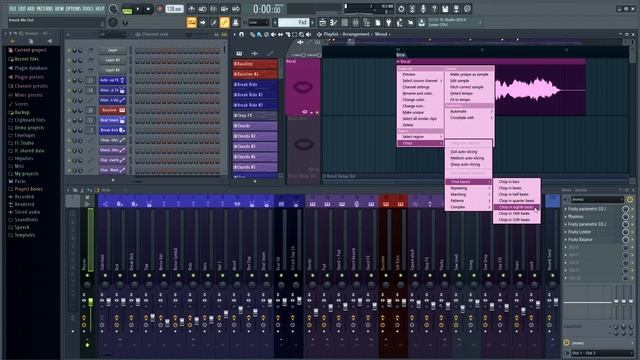Open Sliced audio browser folder
The height and width of the screenshot is (360, 640).
tap(27, 212)
